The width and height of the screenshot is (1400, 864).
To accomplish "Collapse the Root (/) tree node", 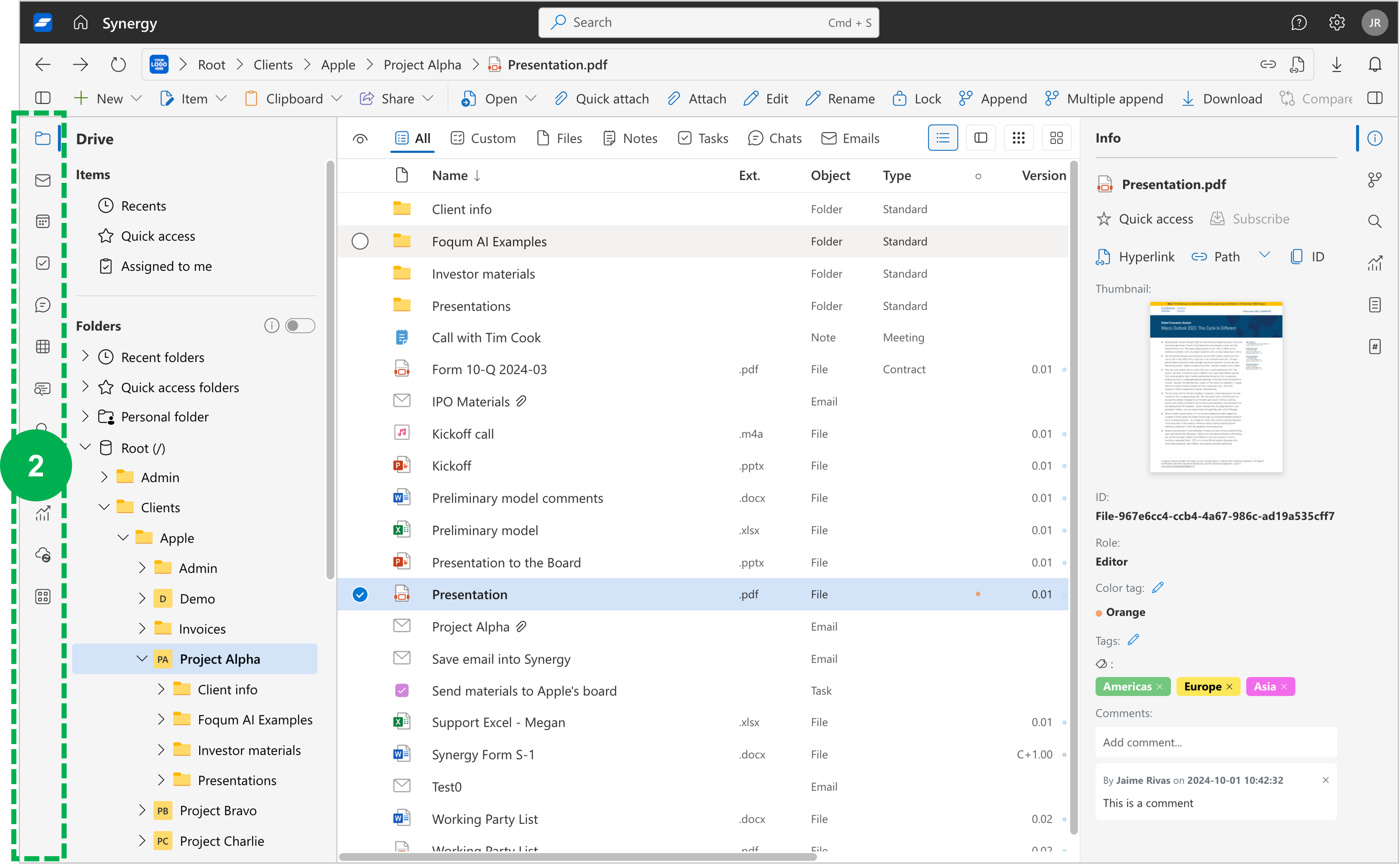I will click(x=85, y=447).
